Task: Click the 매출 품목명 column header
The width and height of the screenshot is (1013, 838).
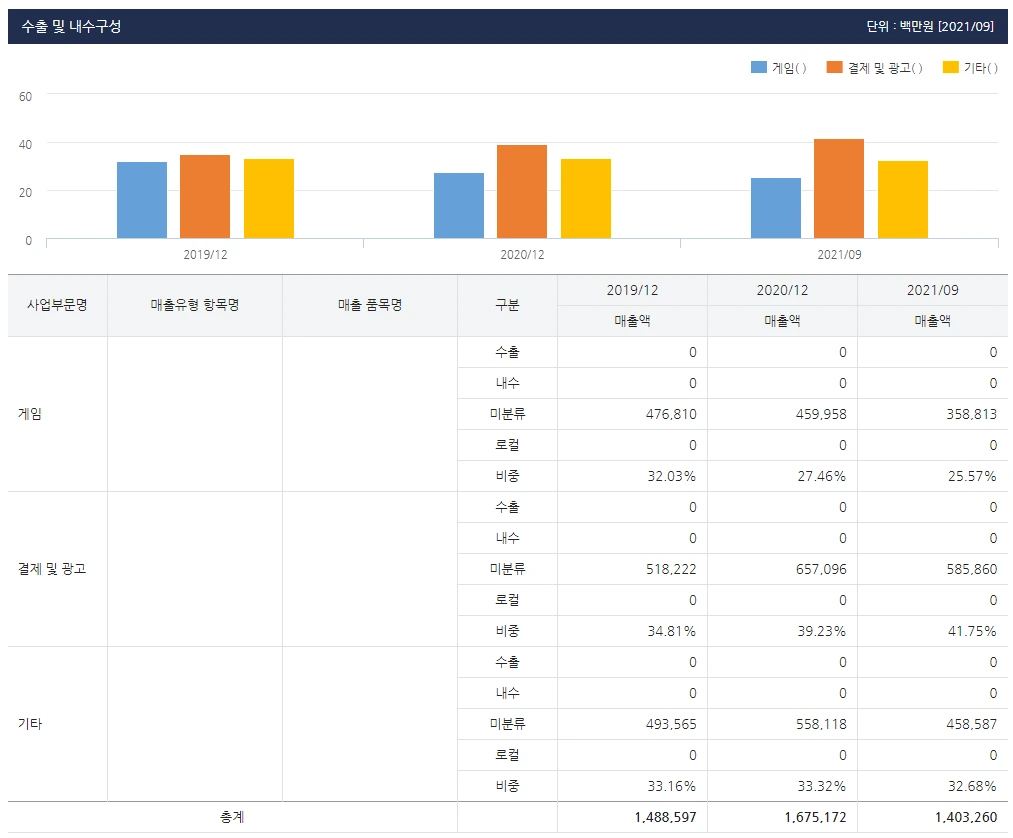Action: (370, 305)
